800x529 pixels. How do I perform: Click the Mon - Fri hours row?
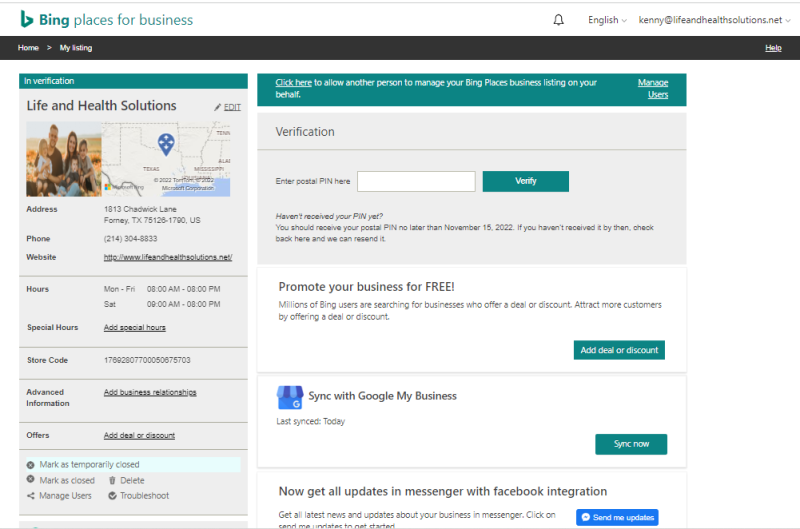point(162,289)
